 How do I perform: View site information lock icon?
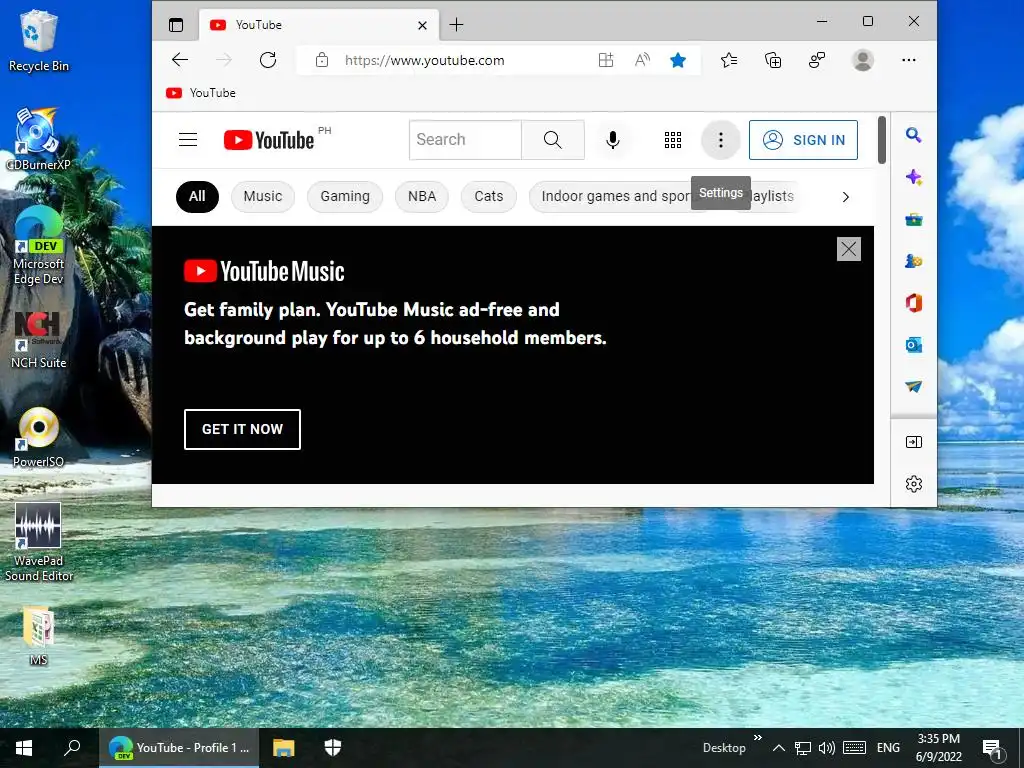point(321,60)
